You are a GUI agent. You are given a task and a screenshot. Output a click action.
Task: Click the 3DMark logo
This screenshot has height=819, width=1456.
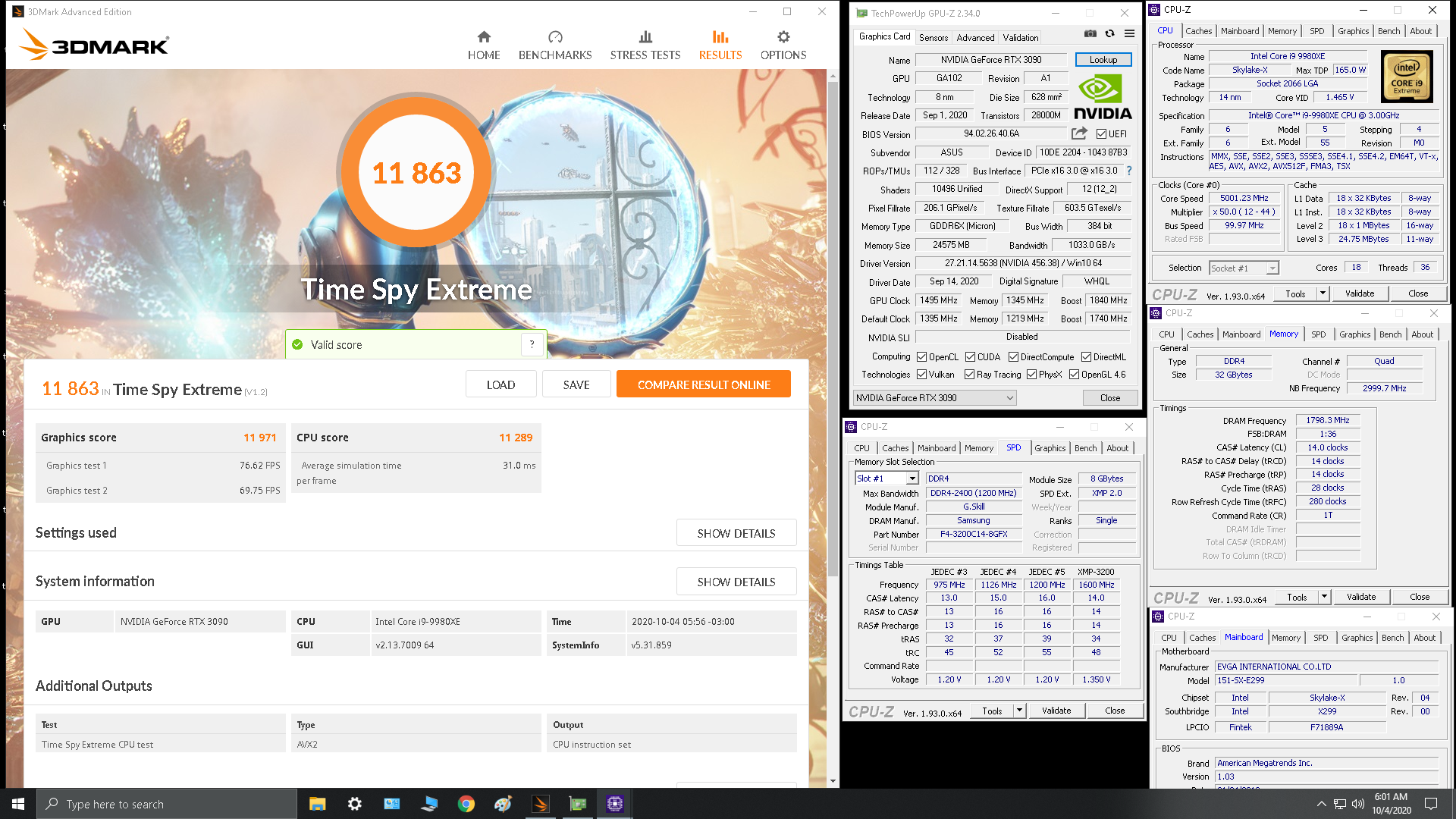click(94, 45)
